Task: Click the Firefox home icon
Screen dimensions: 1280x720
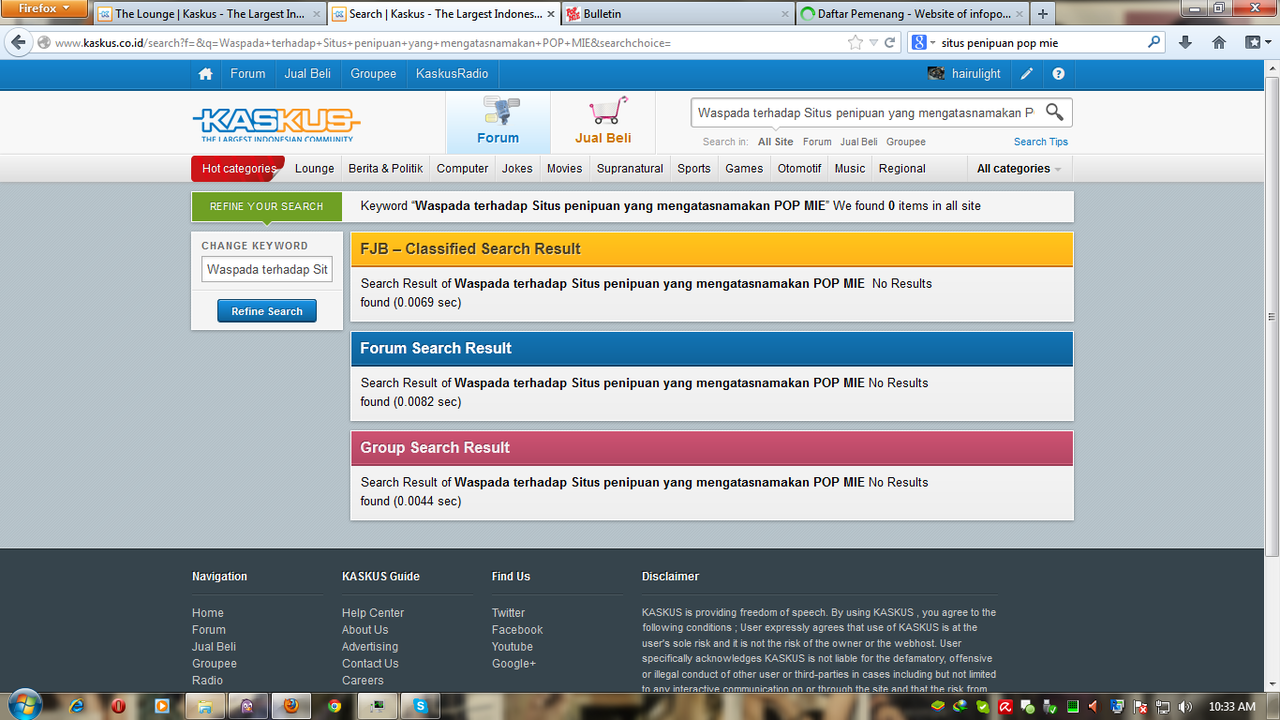Action: [1219, 43]
